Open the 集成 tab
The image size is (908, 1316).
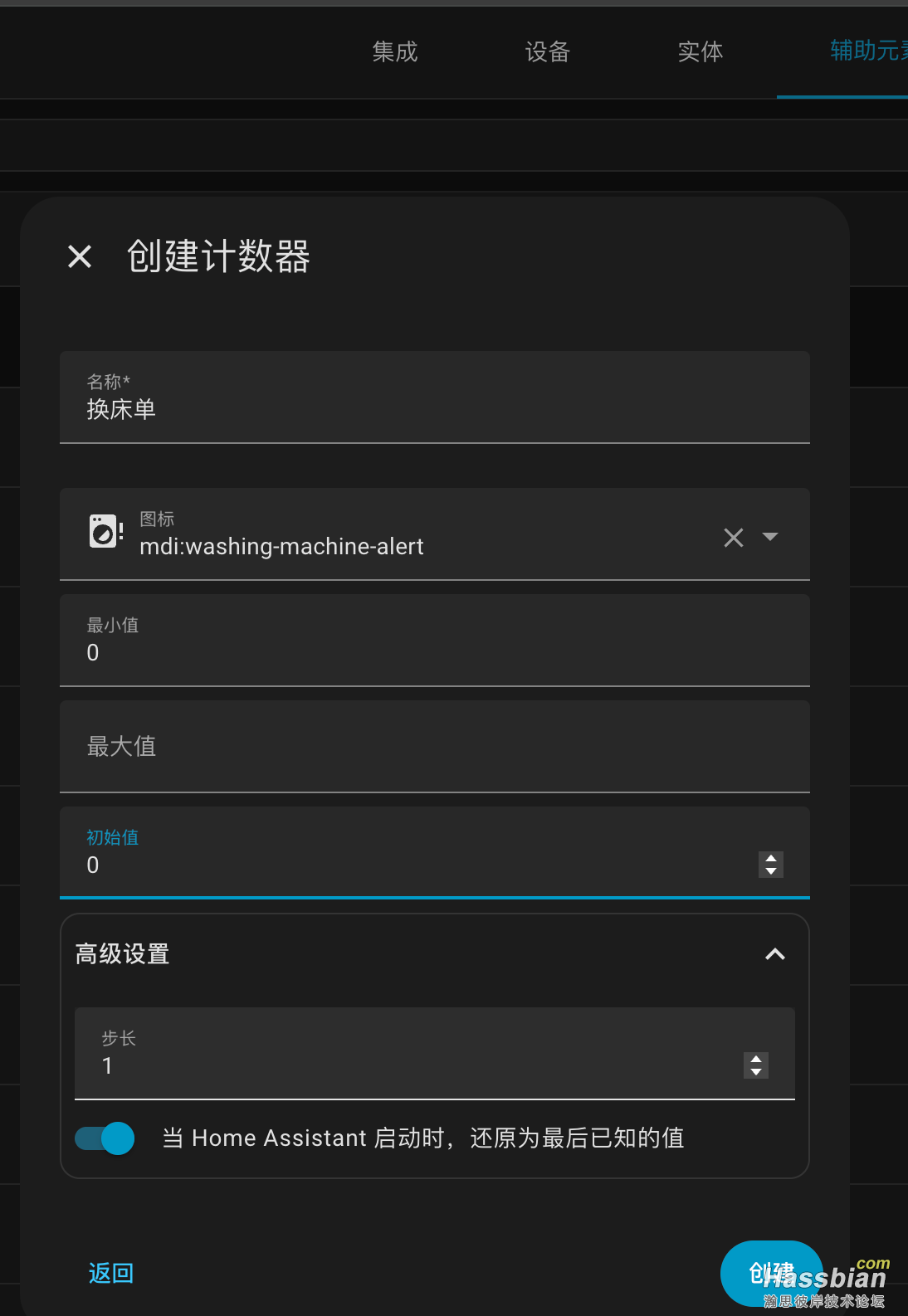coord(394,51)
